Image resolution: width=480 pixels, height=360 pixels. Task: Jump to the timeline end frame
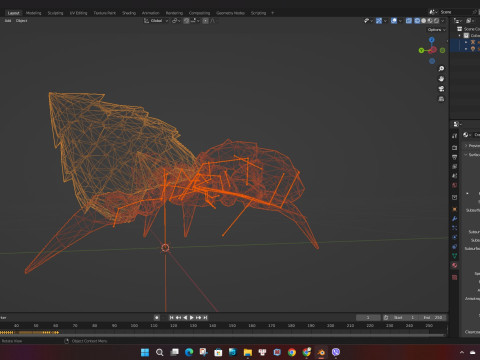[205, 318]
